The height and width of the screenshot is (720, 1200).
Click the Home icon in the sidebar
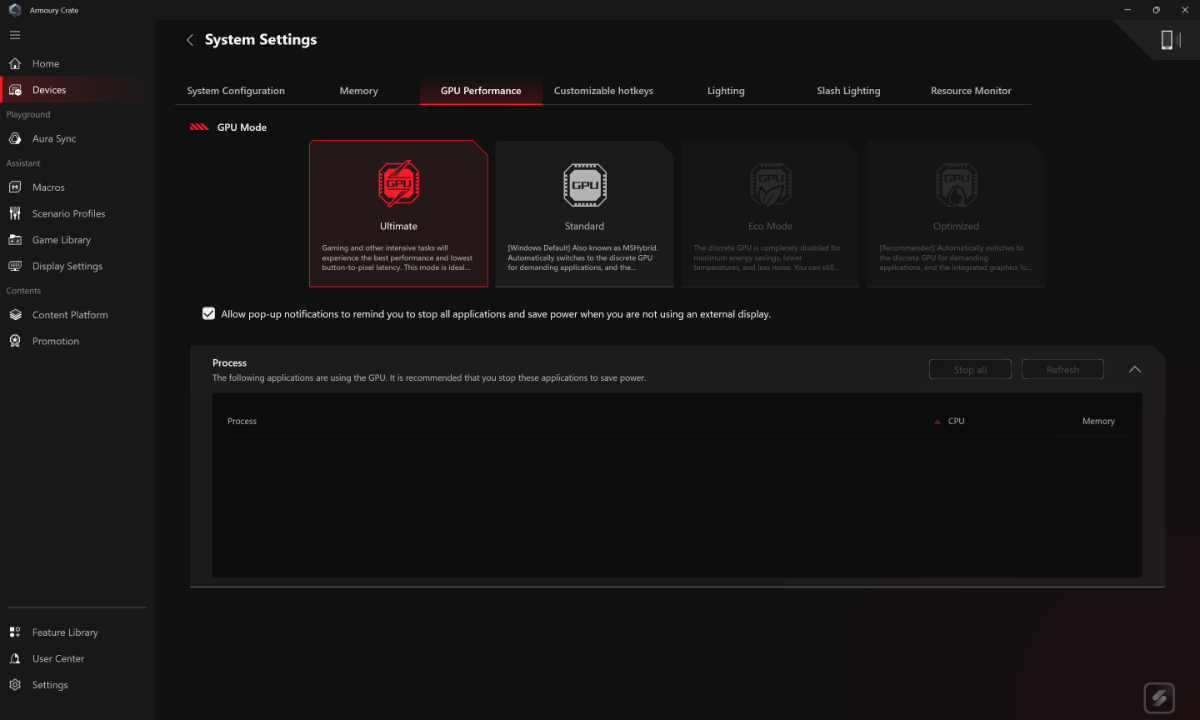[x=15, y=64]
